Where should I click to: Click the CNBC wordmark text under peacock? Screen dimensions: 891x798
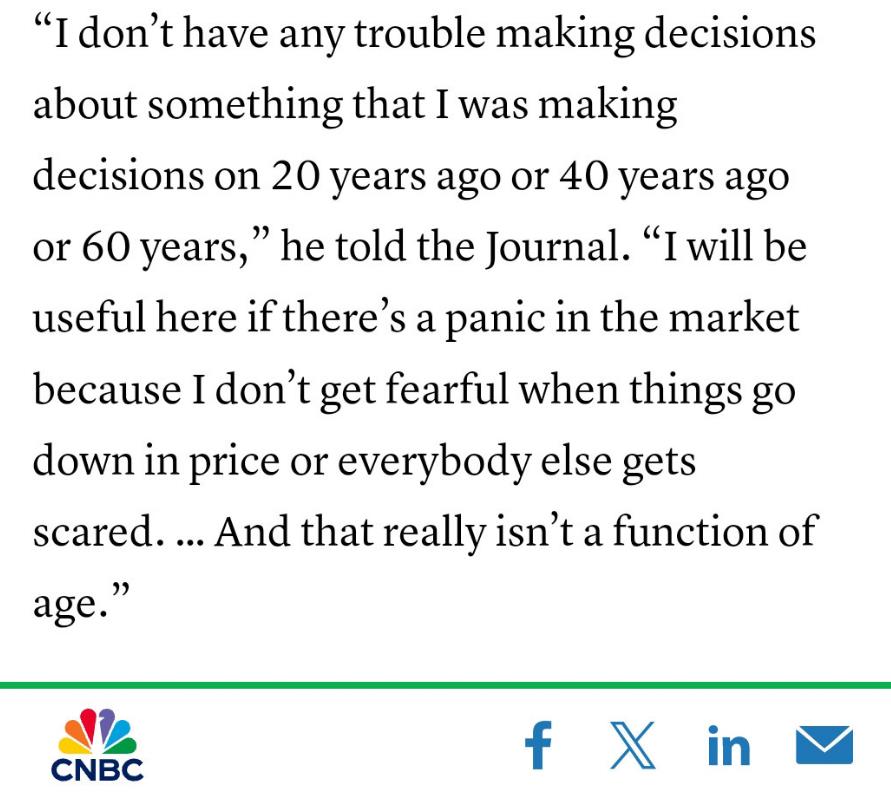pos(97,770)
